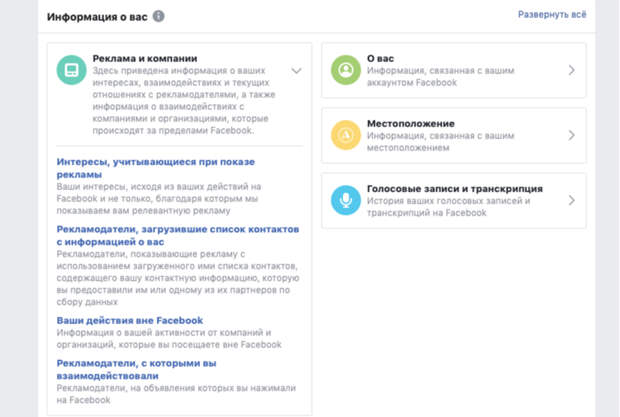Click the О вас profile icon

click(346, 70)
